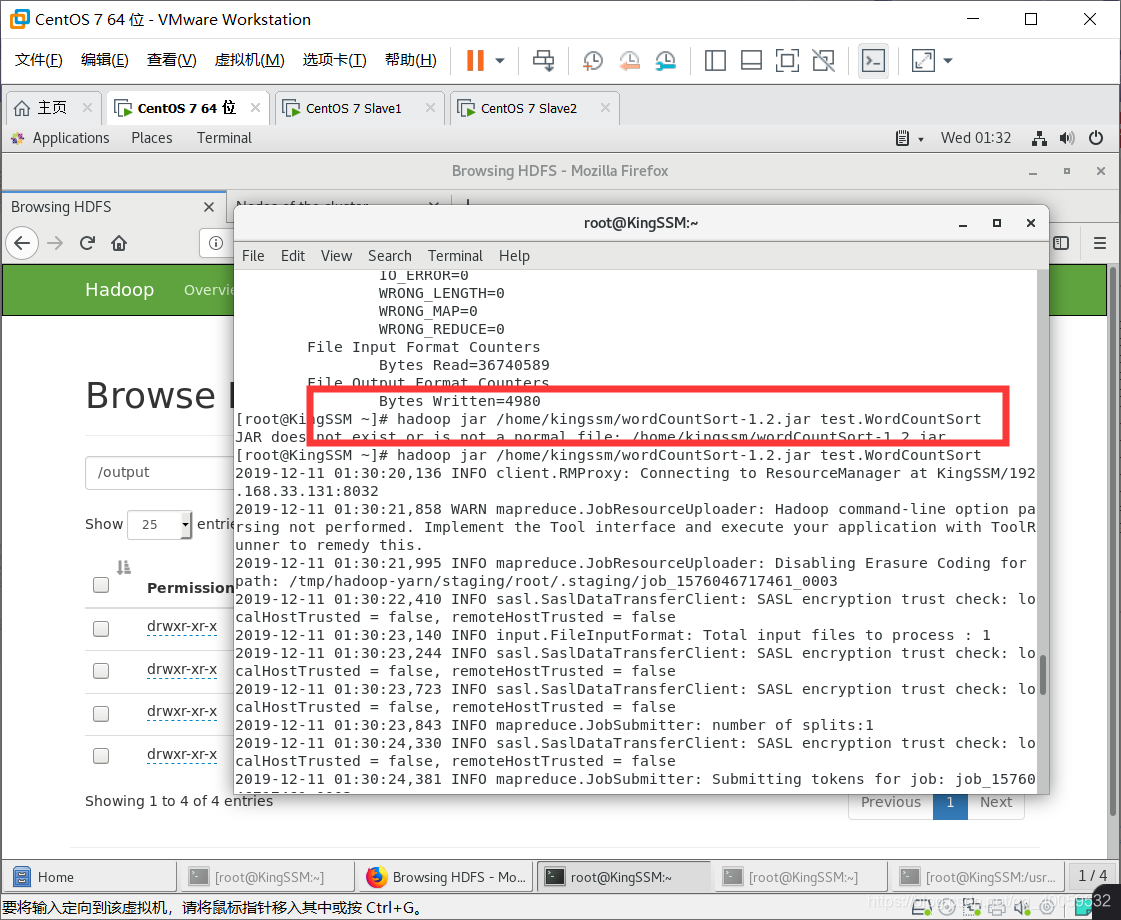Click the /output directory path field

(159, 473)
